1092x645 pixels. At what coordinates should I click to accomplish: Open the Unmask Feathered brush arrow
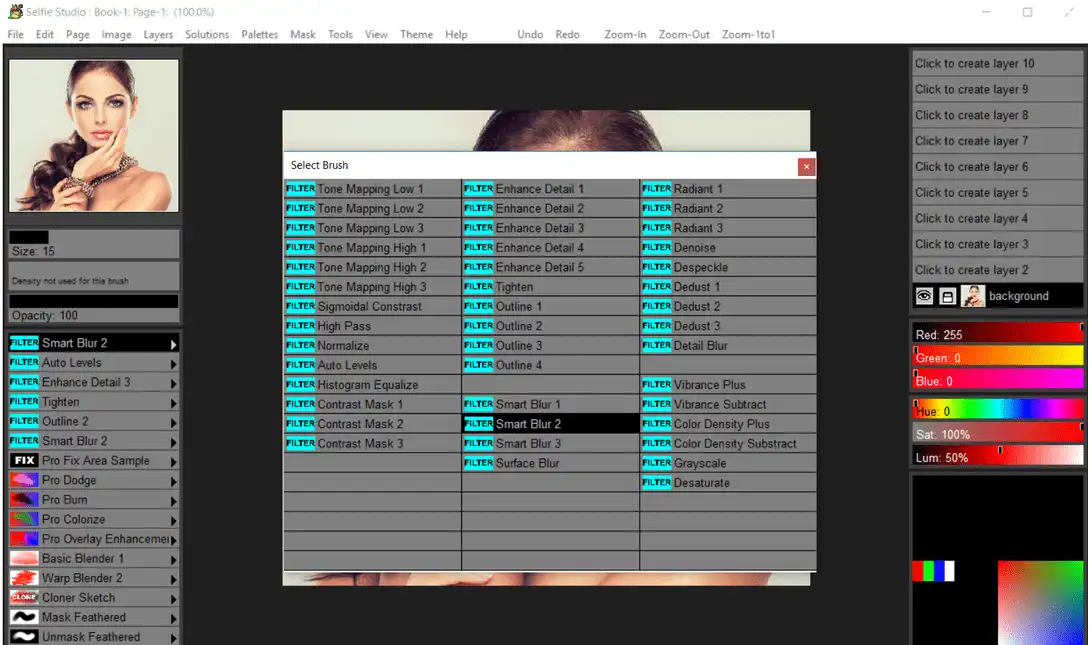[x=174, y=637]
